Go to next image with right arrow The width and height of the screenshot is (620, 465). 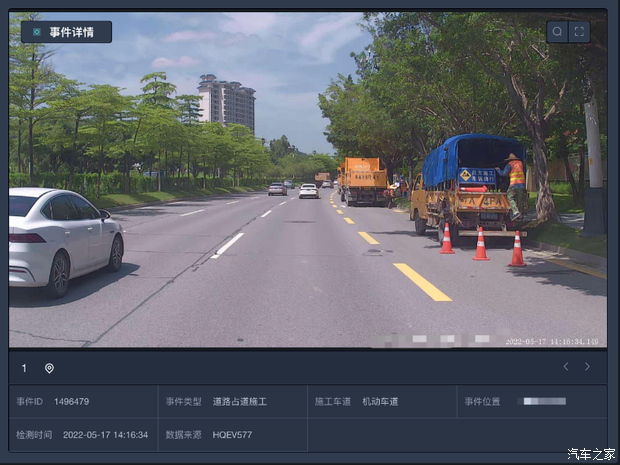pyautogui.click(x=587, y=367)
